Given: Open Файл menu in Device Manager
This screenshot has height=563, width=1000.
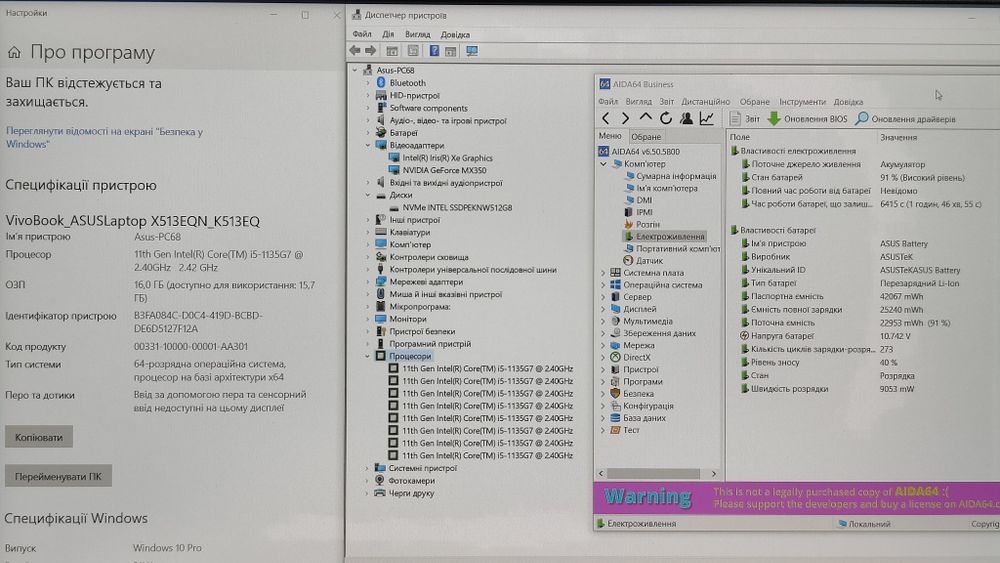Looking at the screenshot, I should tap(362, 34).
